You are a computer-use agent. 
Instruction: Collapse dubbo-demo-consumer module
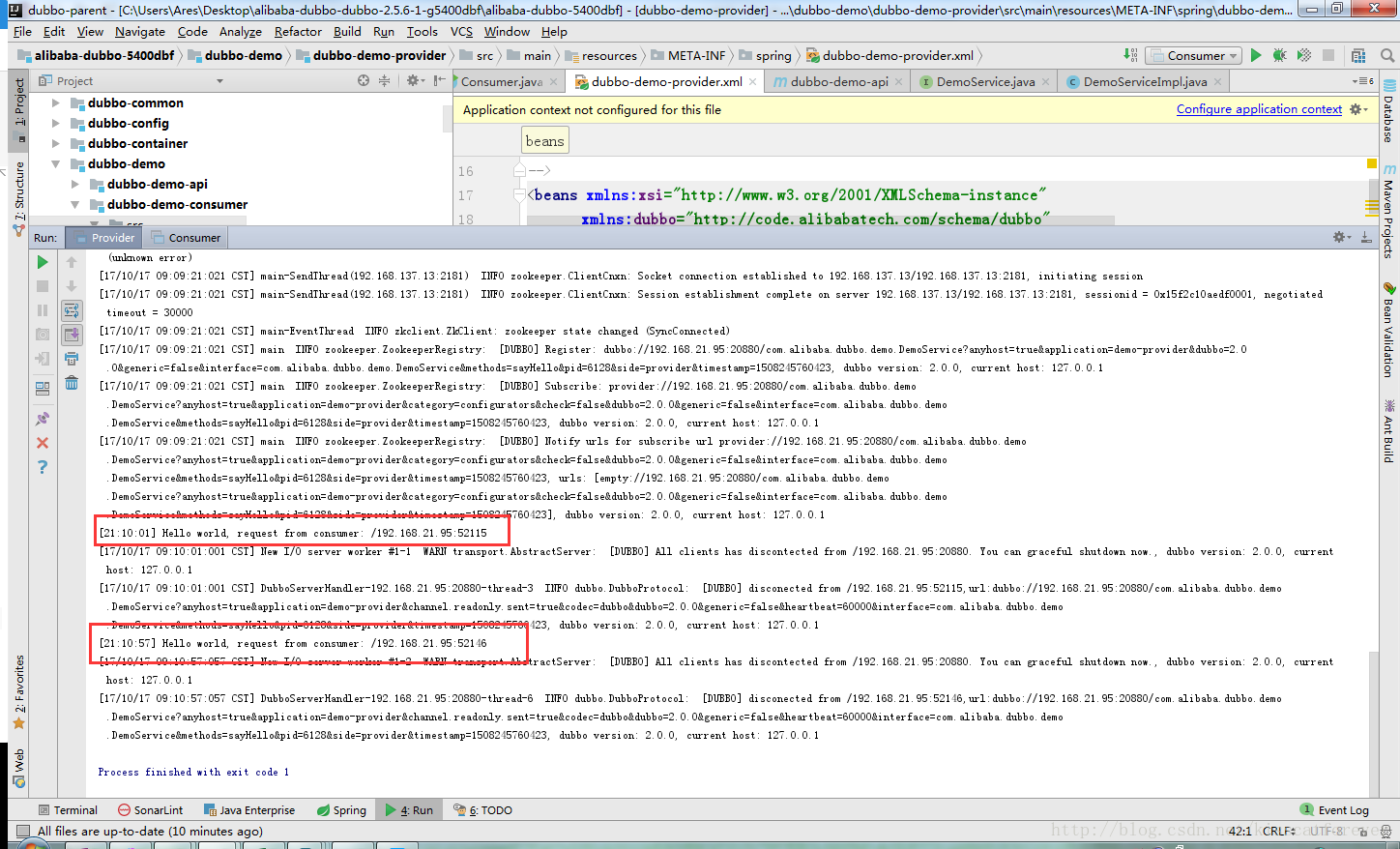point(75,204)
